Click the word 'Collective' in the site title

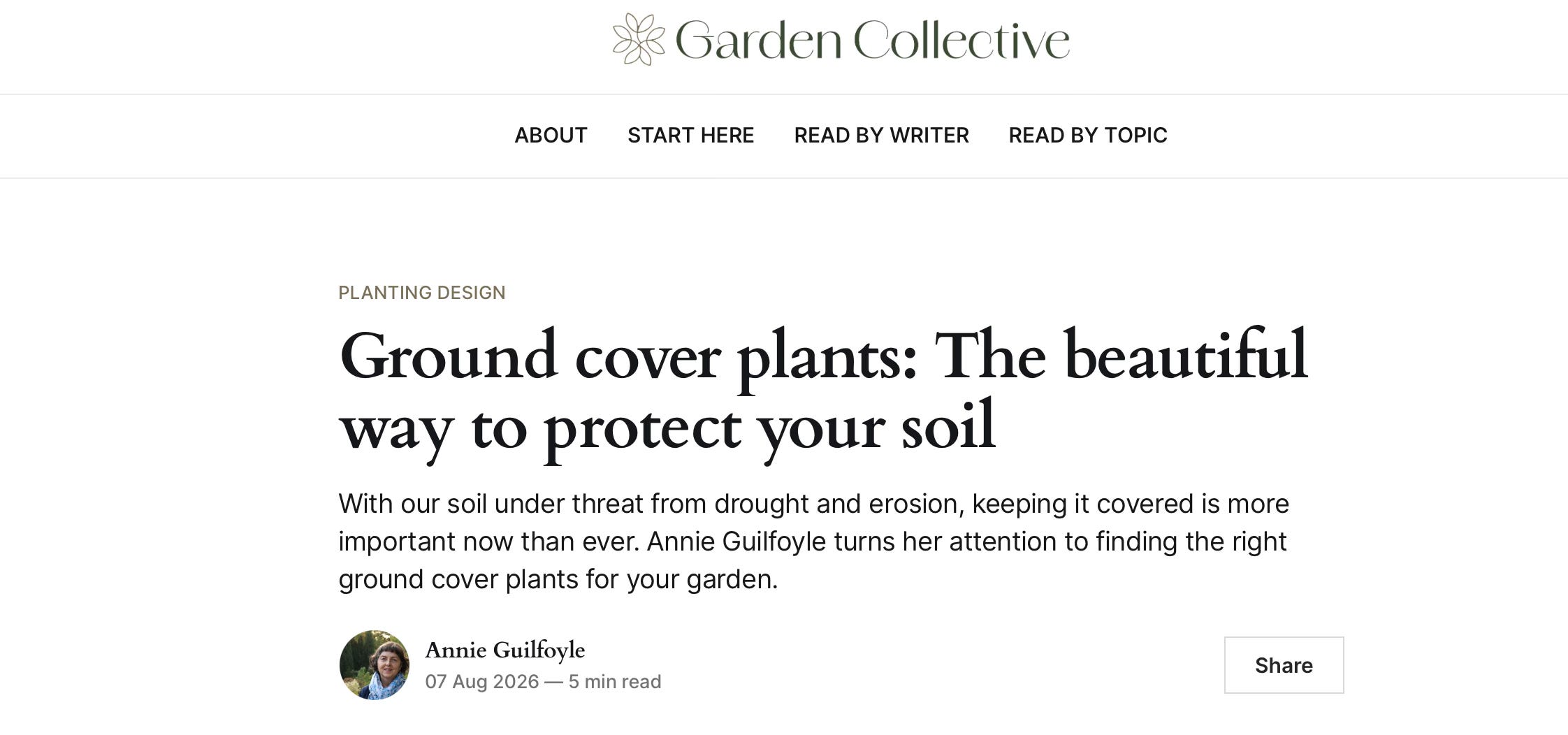[x=961, y=40]
